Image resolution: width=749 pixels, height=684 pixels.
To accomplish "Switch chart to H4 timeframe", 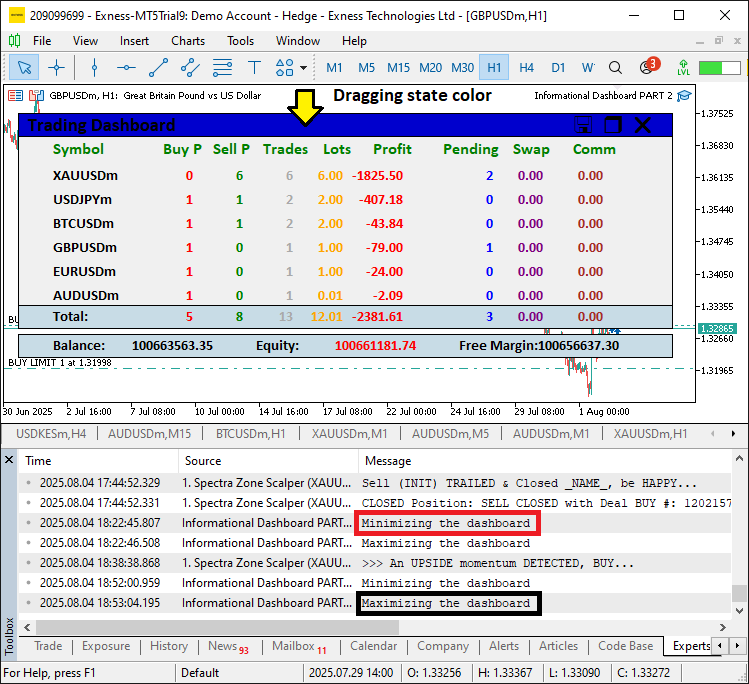I will [x=526, y=67].
